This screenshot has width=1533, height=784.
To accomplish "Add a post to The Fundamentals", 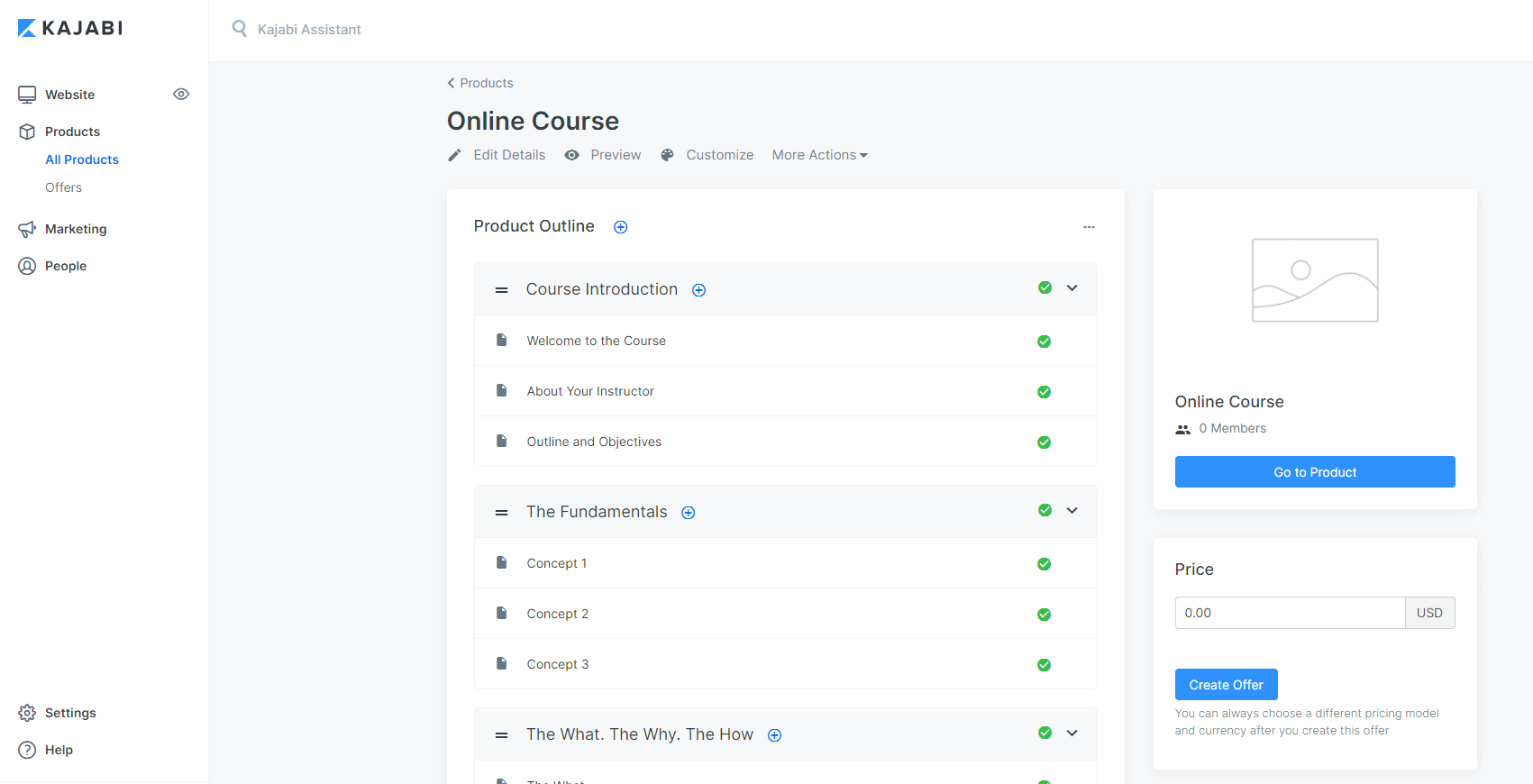I will 689,513.
